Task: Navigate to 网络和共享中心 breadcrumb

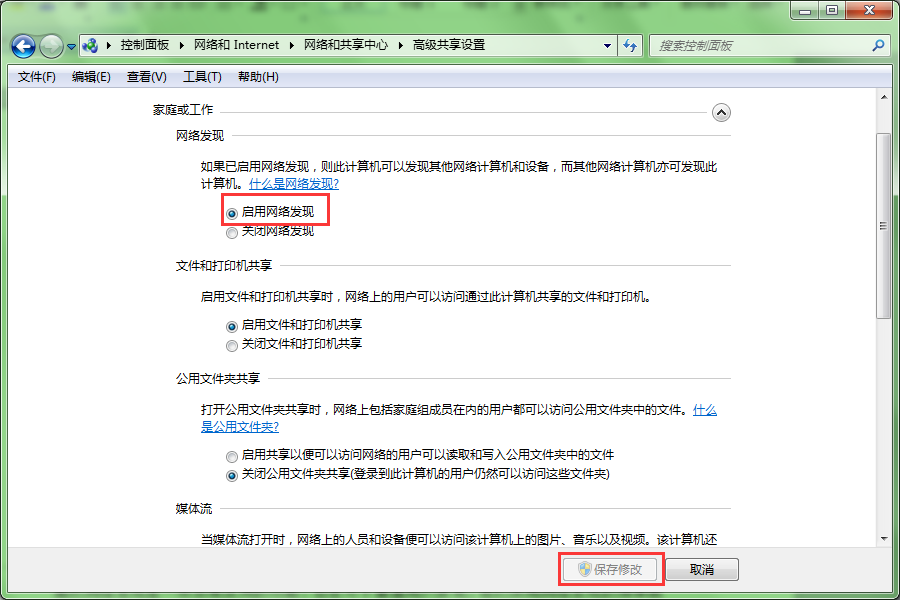Action: [346, 45]
